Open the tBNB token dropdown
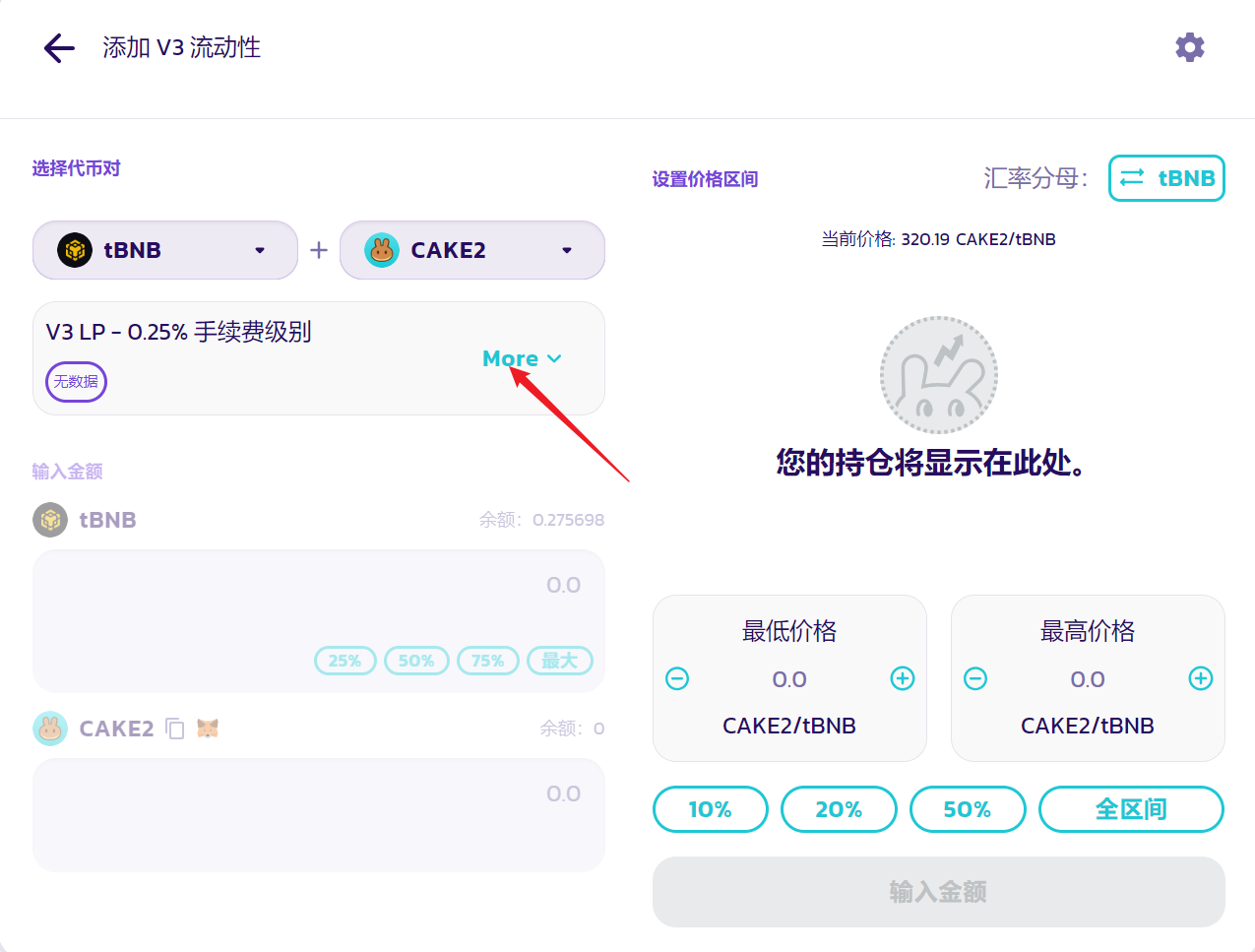The height and width of the screenshot is (952, 1255). (x=165, y=250)
